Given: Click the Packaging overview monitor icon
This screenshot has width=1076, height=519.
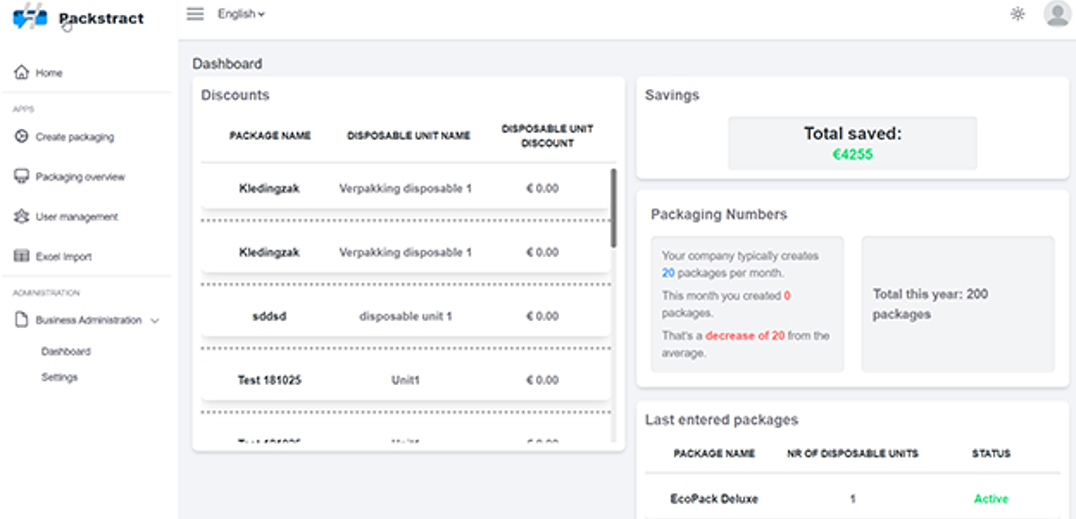Looking at the screenshot, I should (x=21, y=177).
